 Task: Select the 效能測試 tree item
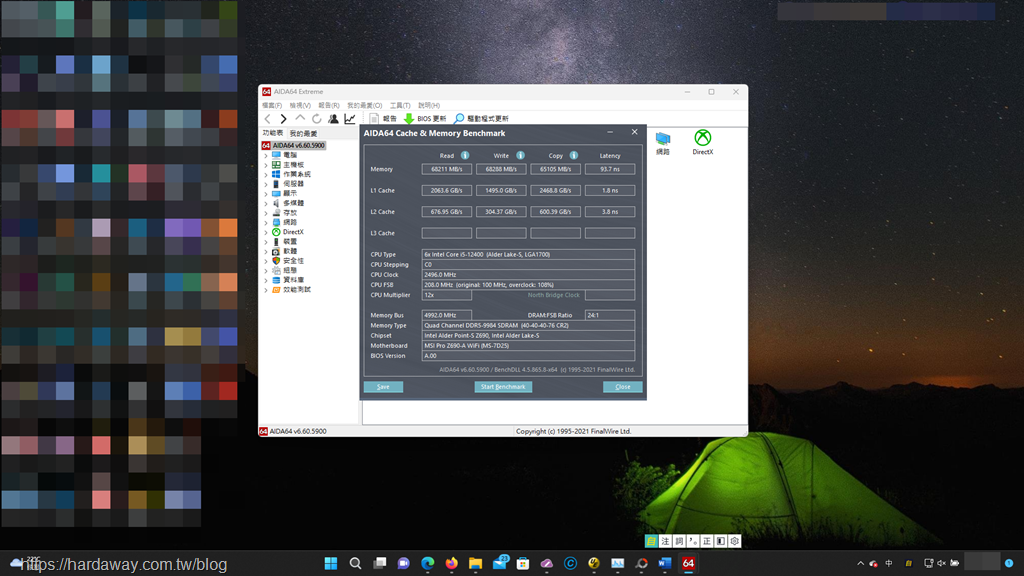click(296, 289)
